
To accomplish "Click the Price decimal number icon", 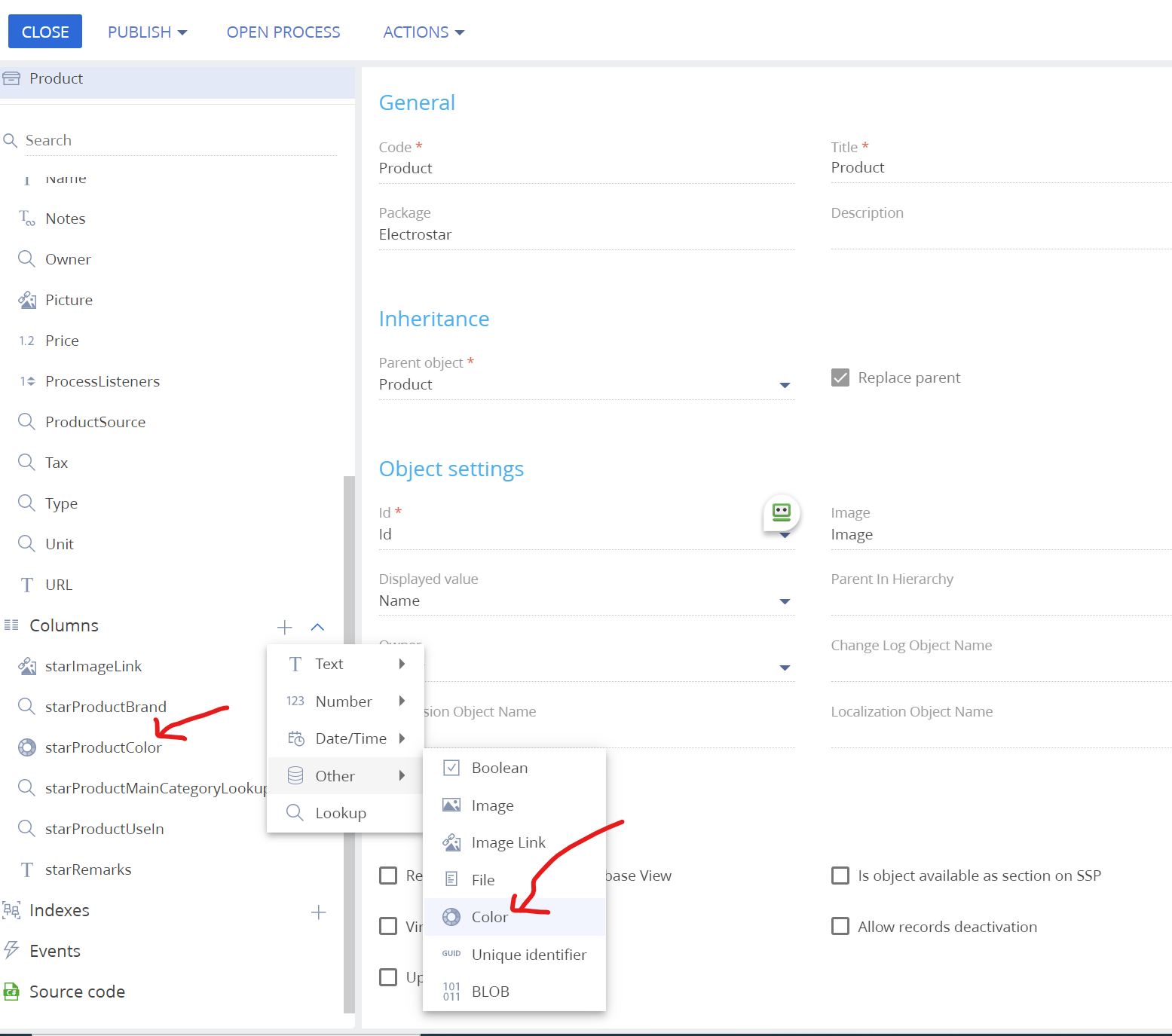I will click(x=26, y=340).
